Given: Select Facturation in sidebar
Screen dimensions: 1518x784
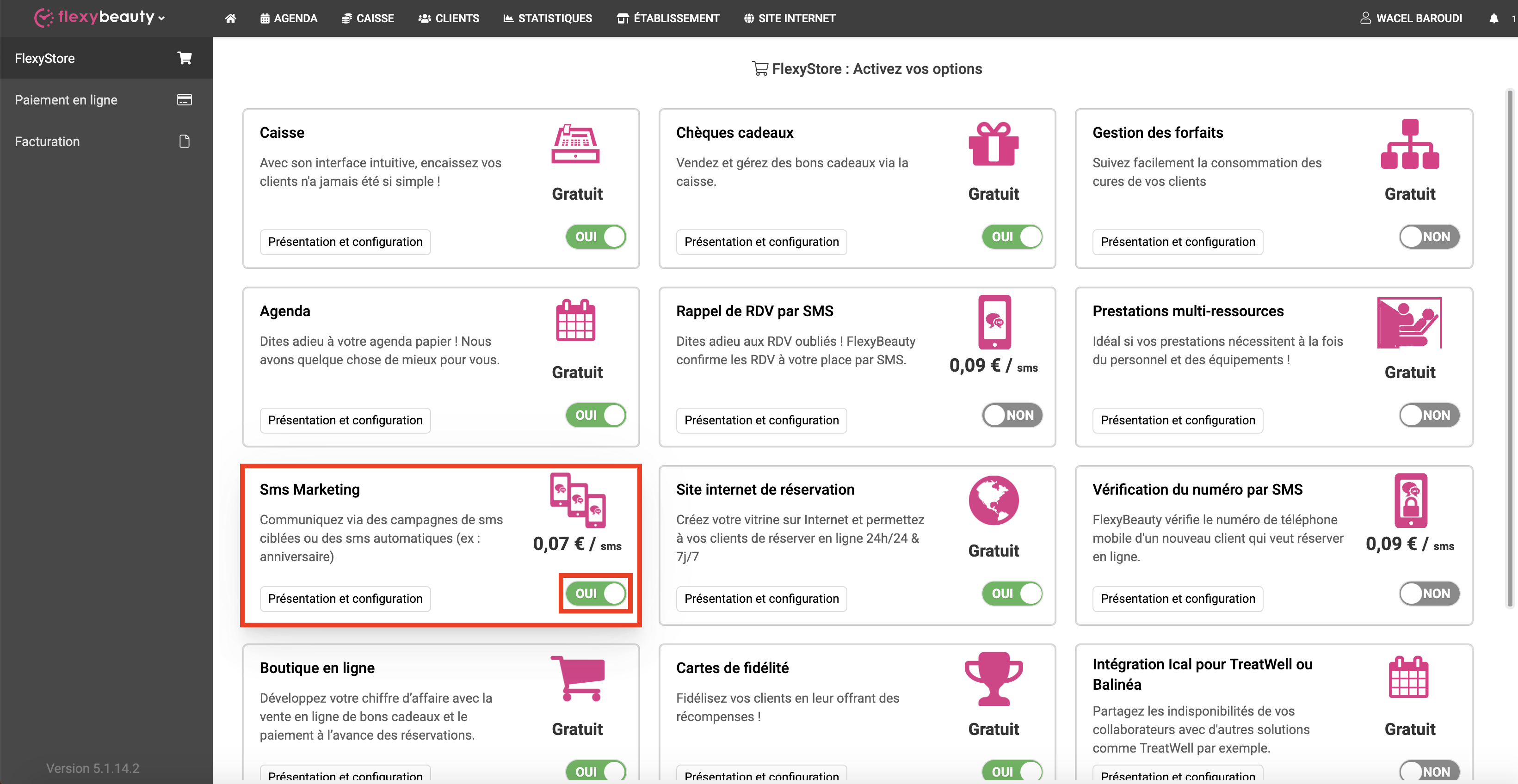Looking at the screenshot, I should pyautogui.click(x=106, y=141).
